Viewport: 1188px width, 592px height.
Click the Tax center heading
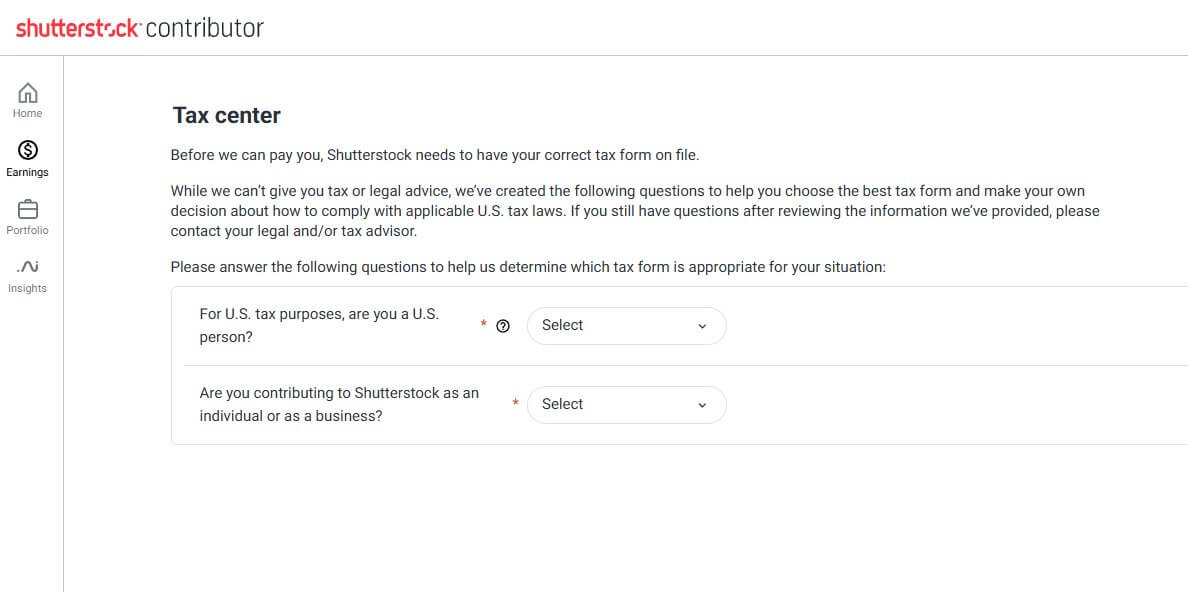[227, 115]
